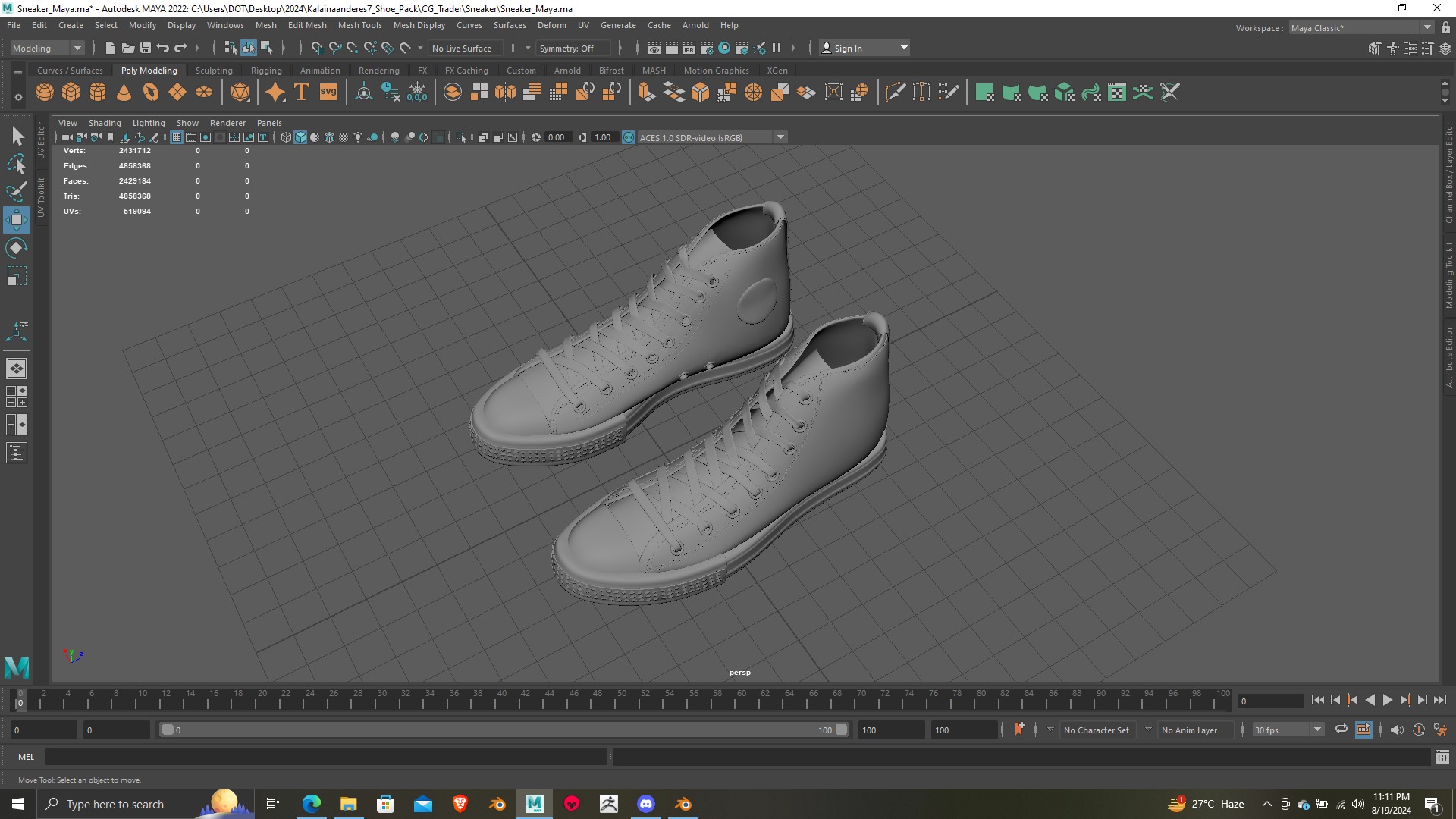Toggle cached playback button
Screen dimensions: 1456x819
tap(1363, 730)
